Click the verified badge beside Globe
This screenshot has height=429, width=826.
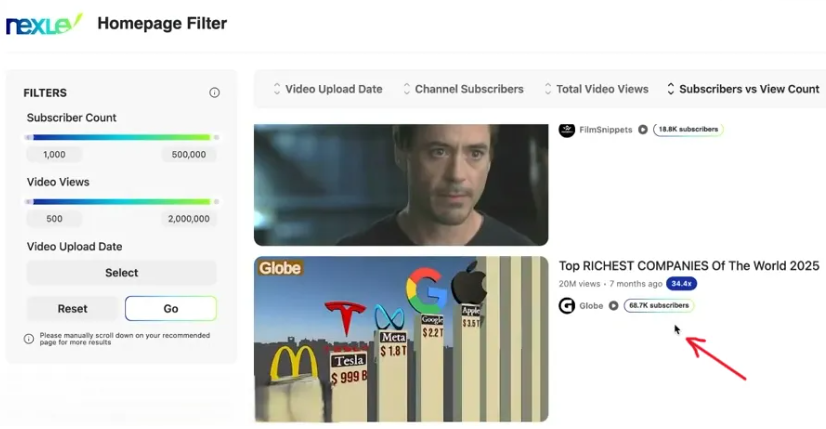[614, 306]
